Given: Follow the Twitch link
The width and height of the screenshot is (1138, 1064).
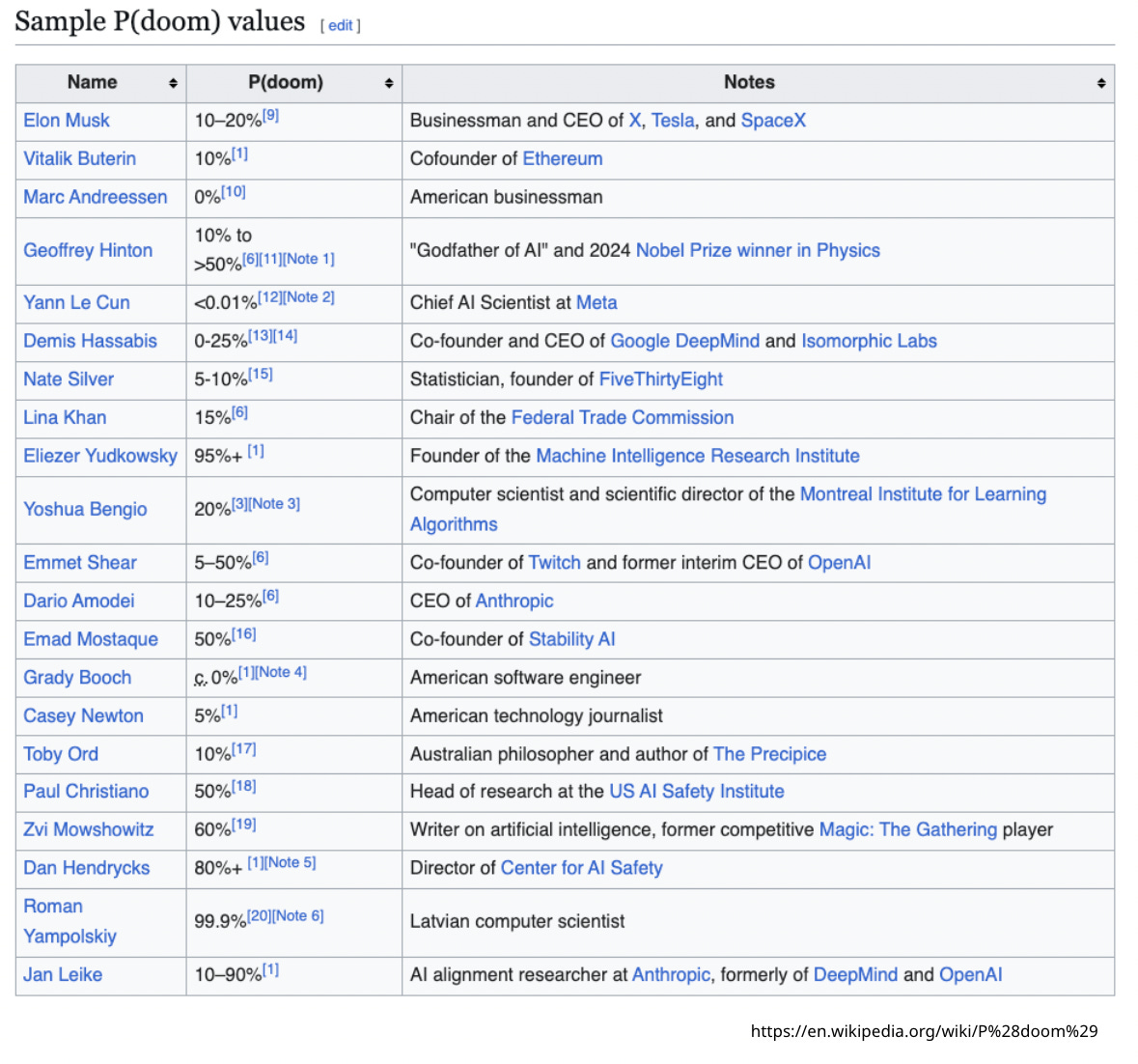Looking at the screenshot, I should pyautogui.click(x=554, y=563).
